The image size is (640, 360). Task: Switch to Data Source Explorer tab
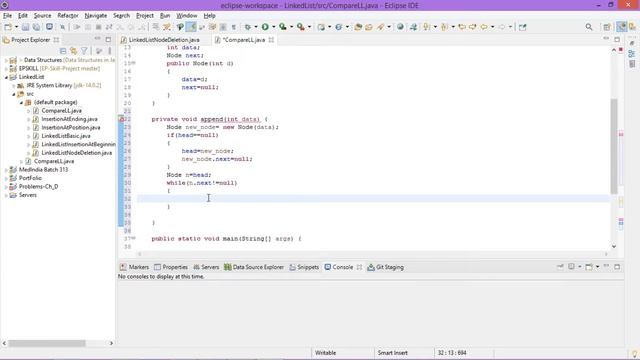click(254, 267)
